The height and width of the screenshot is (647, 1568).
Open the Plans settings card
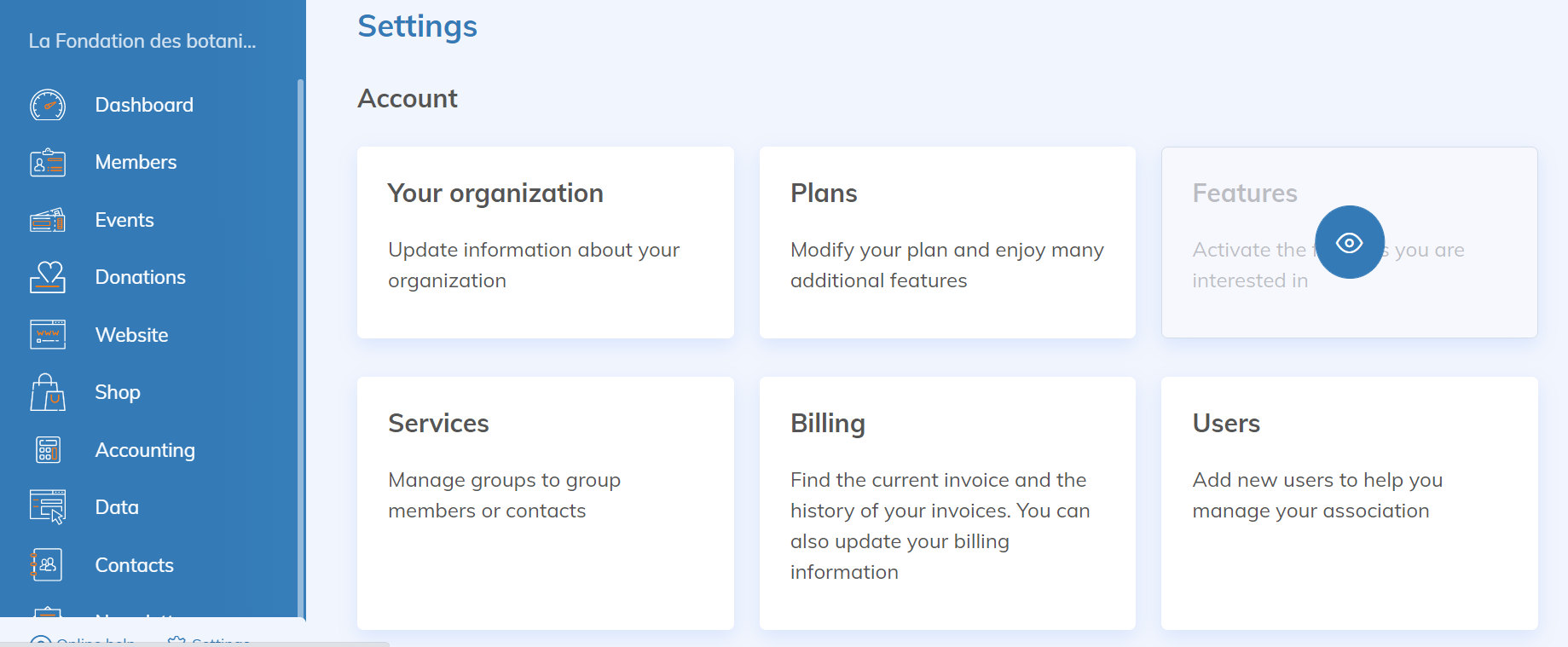coord(946,242)
